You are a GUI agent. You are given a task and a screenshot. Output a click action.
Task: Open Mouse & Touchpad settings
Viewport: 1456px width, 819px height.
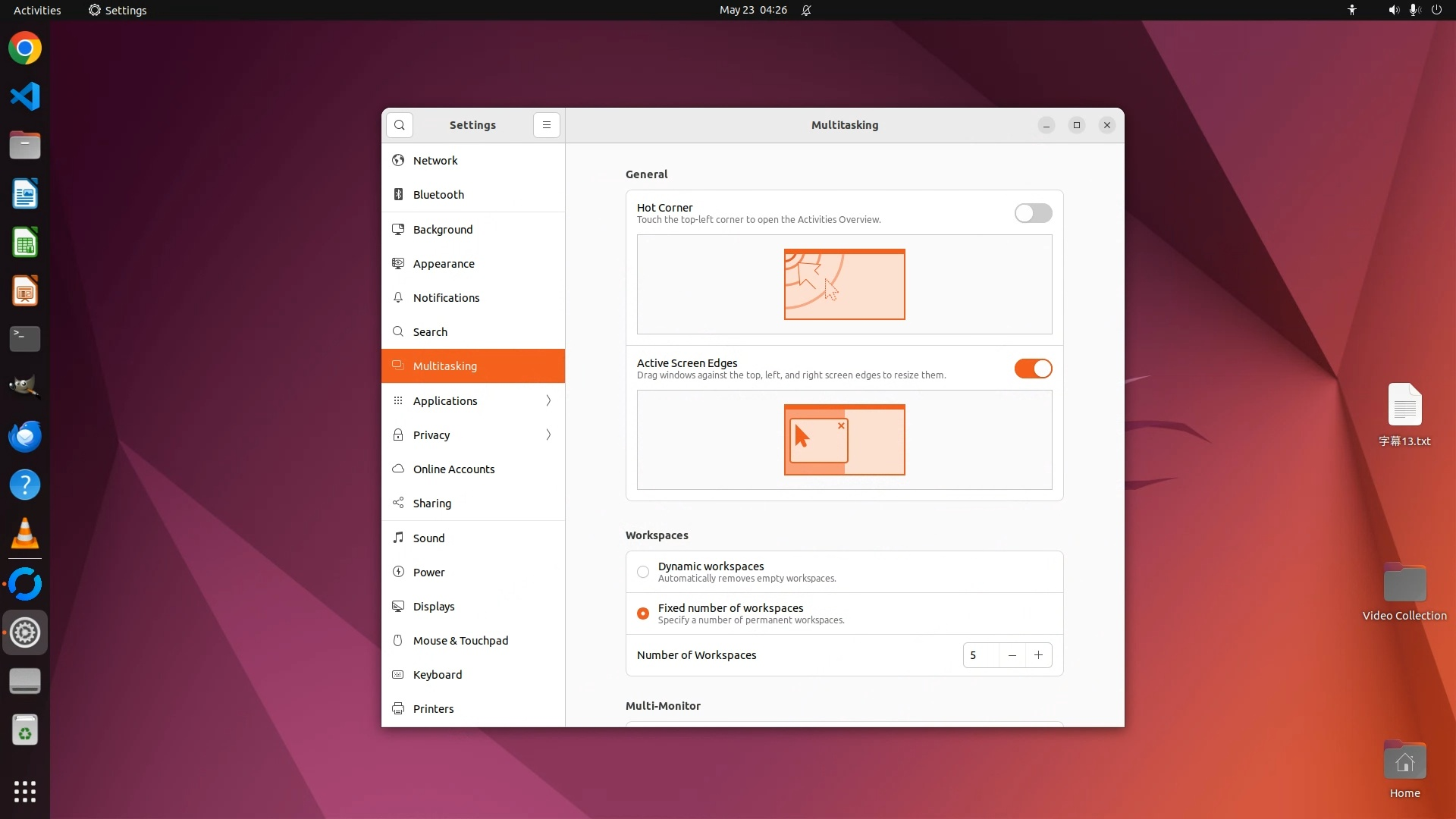tap(460, 641)
